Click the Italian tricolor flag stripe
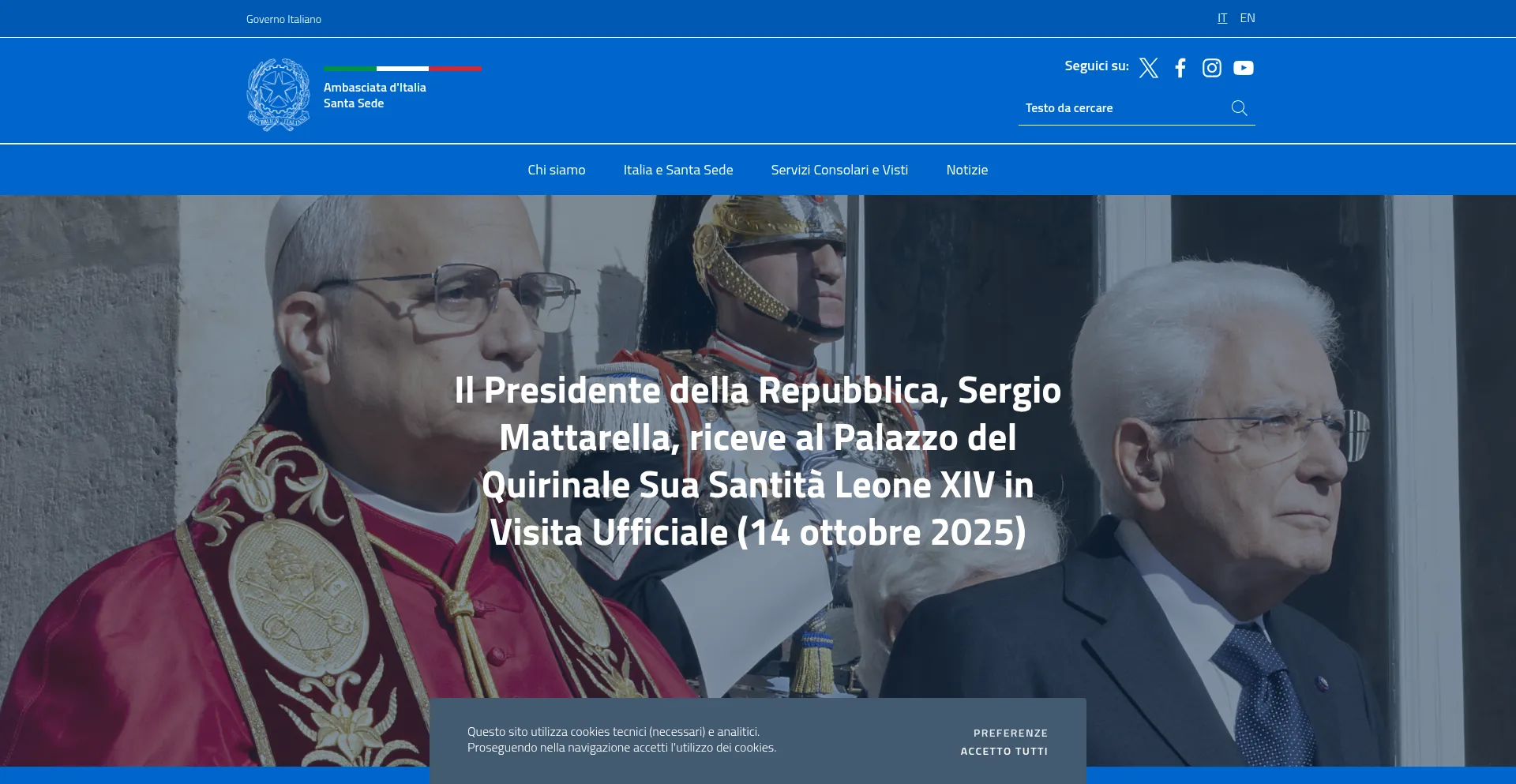The width and height of the screenshot is (1516, 784). [x=403, y=69]
